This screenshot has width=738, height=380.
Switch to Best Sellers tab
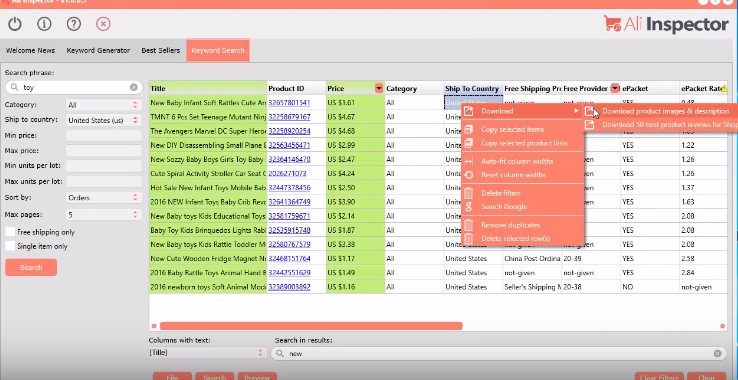pyautogui.click(x=160, y=50)
